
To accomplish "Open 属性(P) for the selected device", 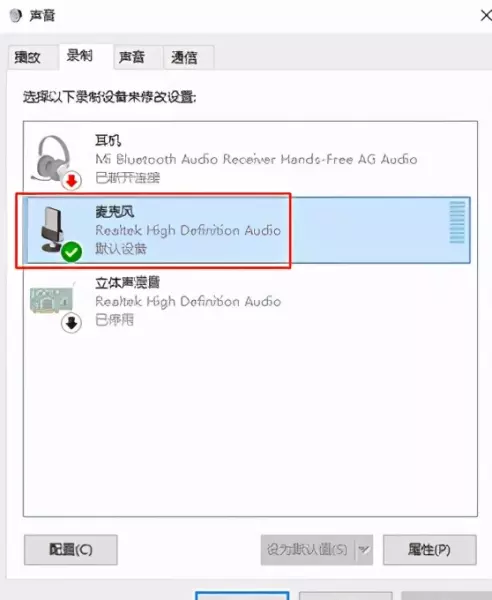I will 430,550.
